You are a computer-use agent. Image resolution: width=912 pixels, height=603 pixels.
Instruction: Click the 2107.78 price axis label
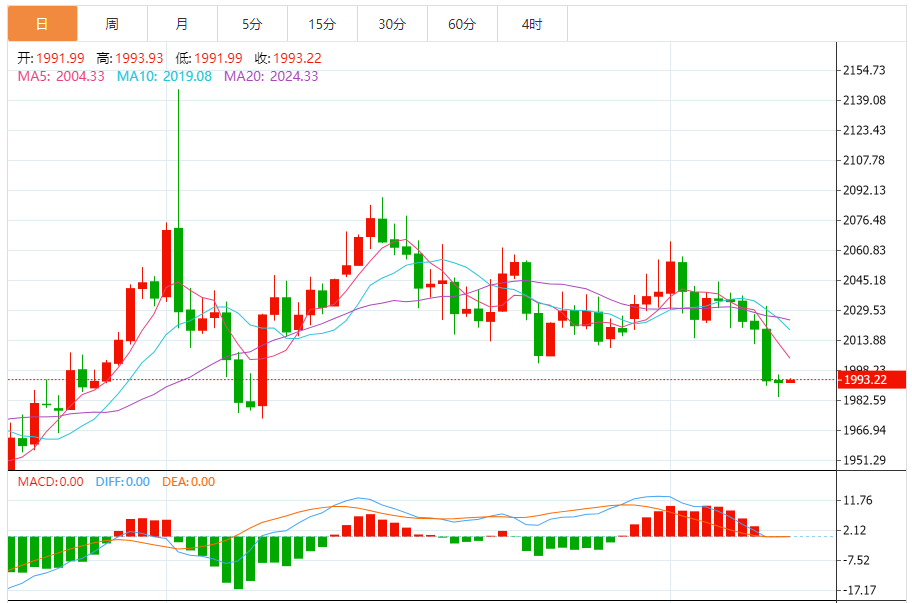864,160
